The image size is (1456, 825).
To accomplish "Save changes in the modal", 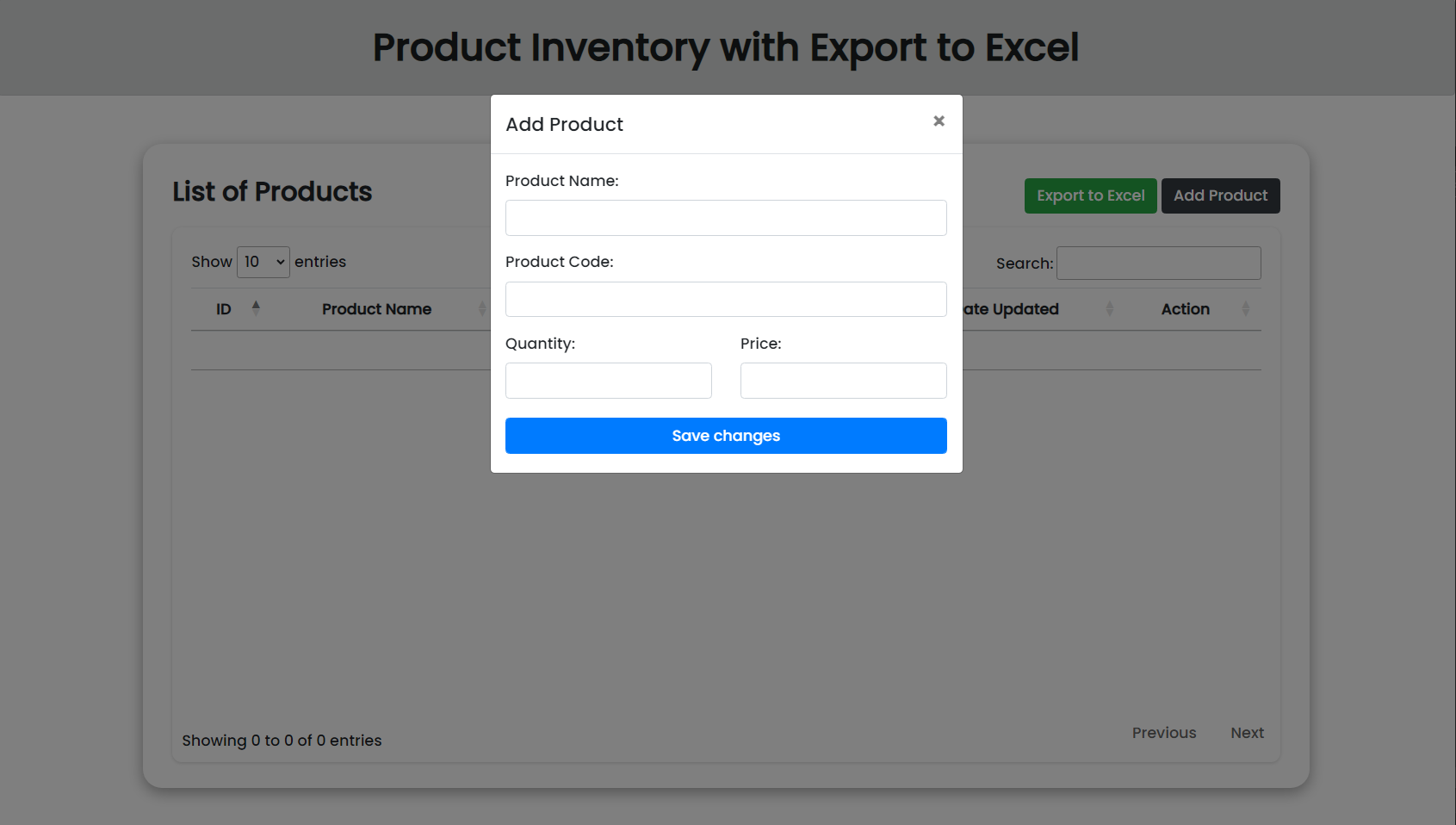I will [726, 436].
